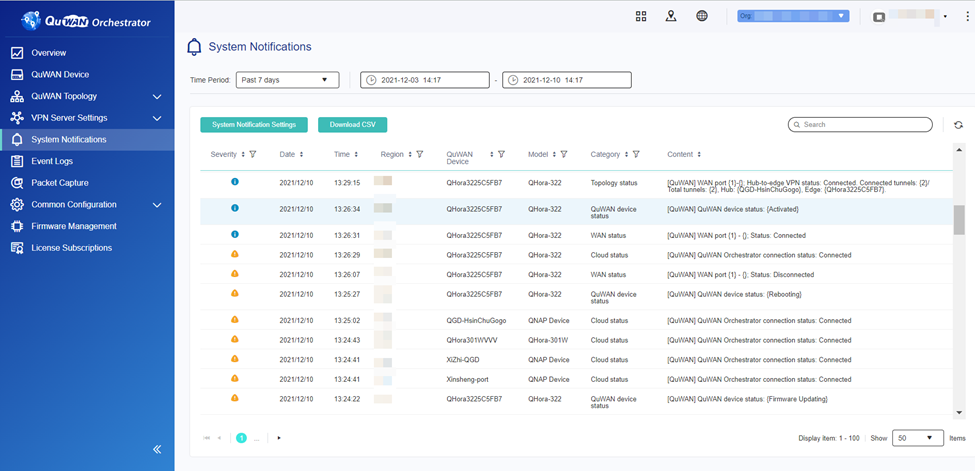Click the XiZhi-QGD device name
The image size is (975, 471).
pyautogui.click(x=463, y=360)
